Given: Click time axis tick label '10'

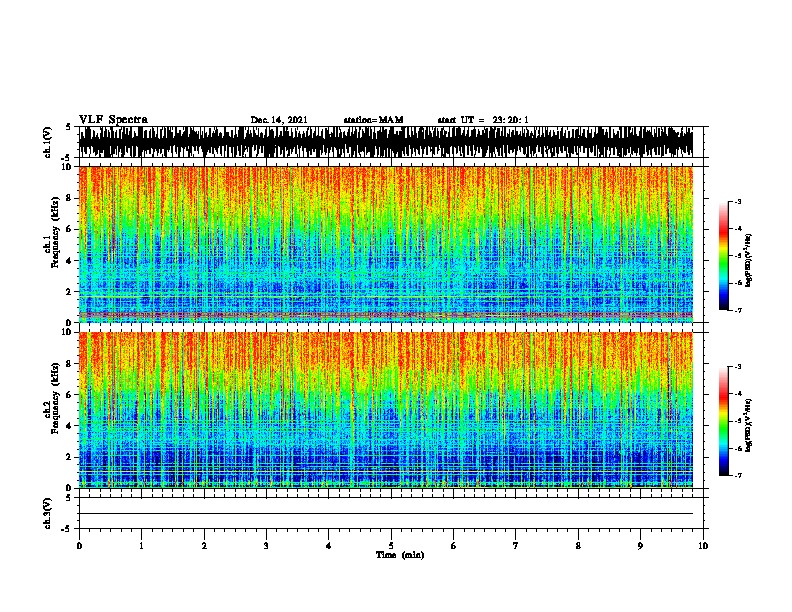Looking at the screenshot, I should 703,546.
